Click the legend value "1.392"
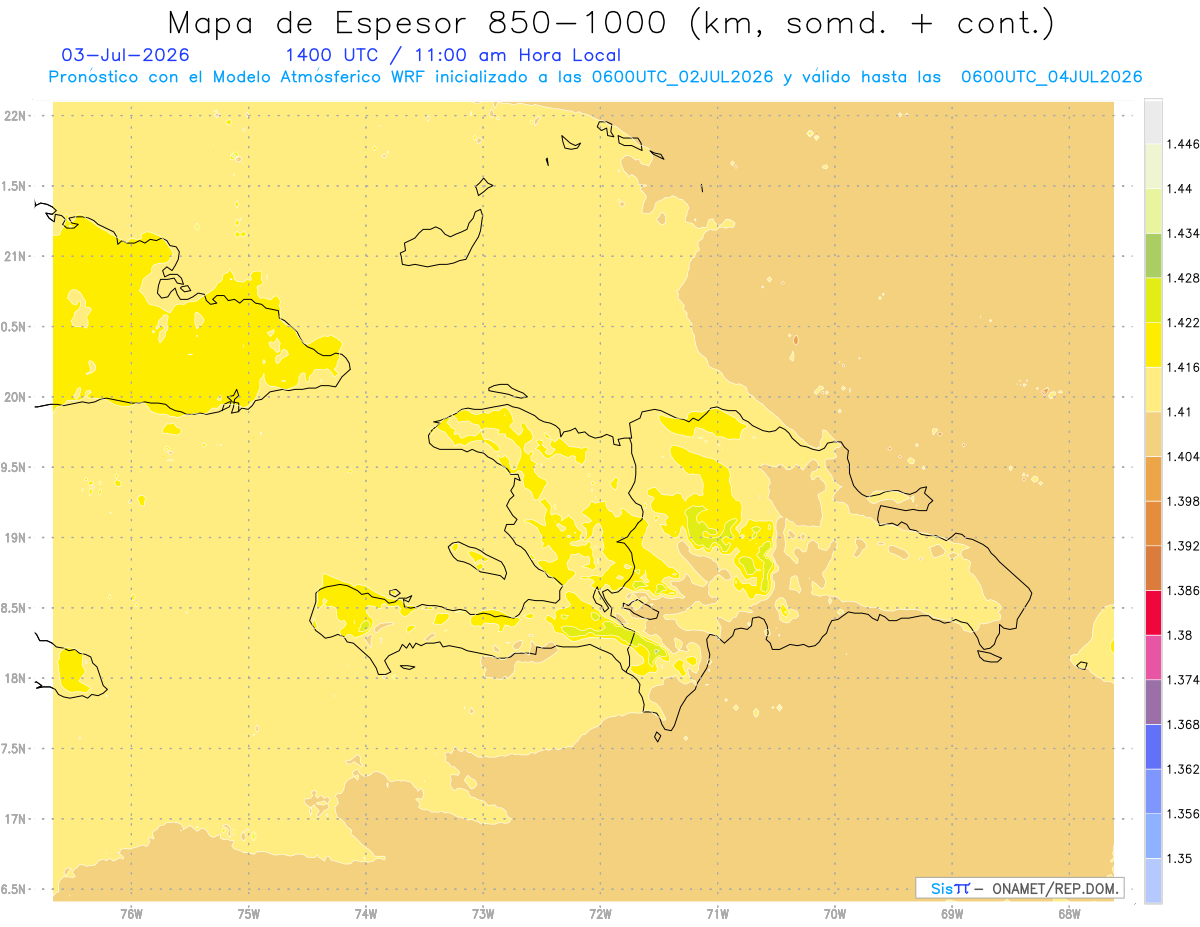1200x927 pixels. pos(1183,546)
